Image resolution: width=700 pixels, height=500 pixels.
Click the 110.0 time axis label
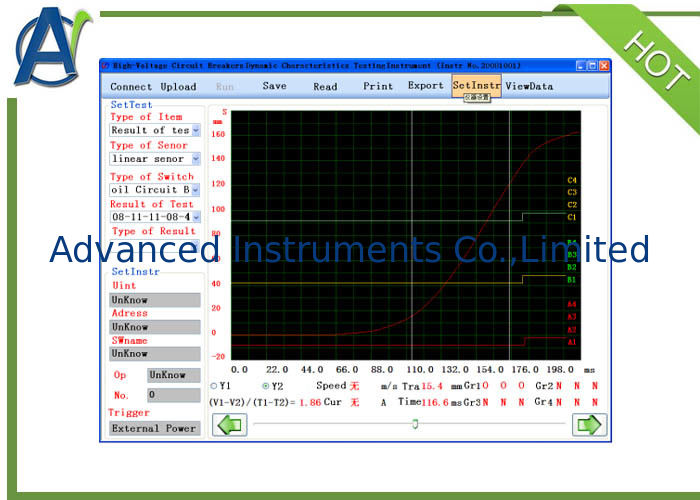(420, 370)
